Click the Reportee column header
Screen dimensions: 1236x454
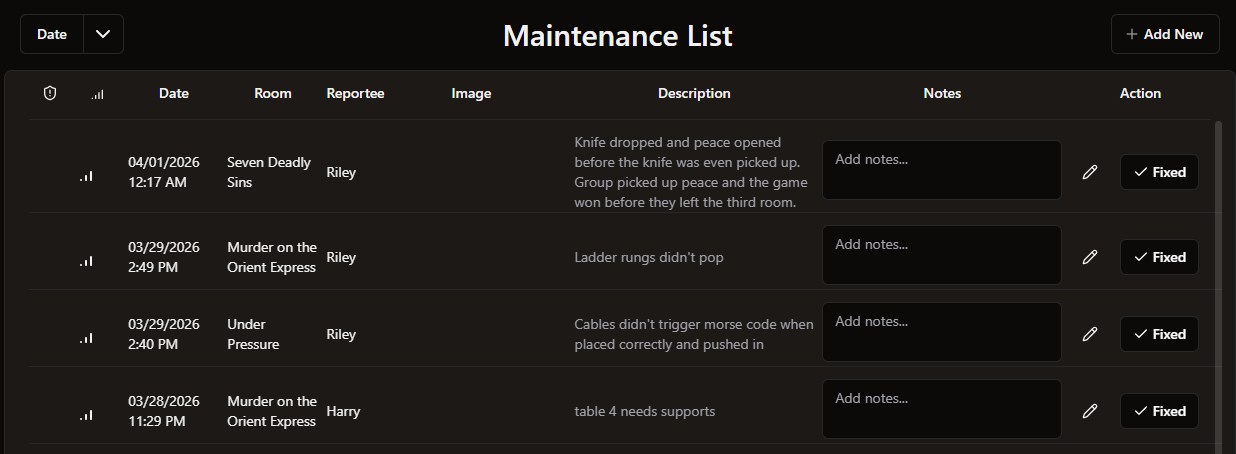355,93
